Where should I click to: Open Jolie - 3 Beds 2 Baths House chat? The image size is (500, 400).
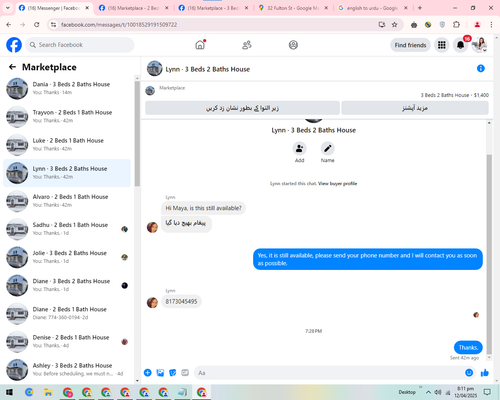[x=67, y=257]
